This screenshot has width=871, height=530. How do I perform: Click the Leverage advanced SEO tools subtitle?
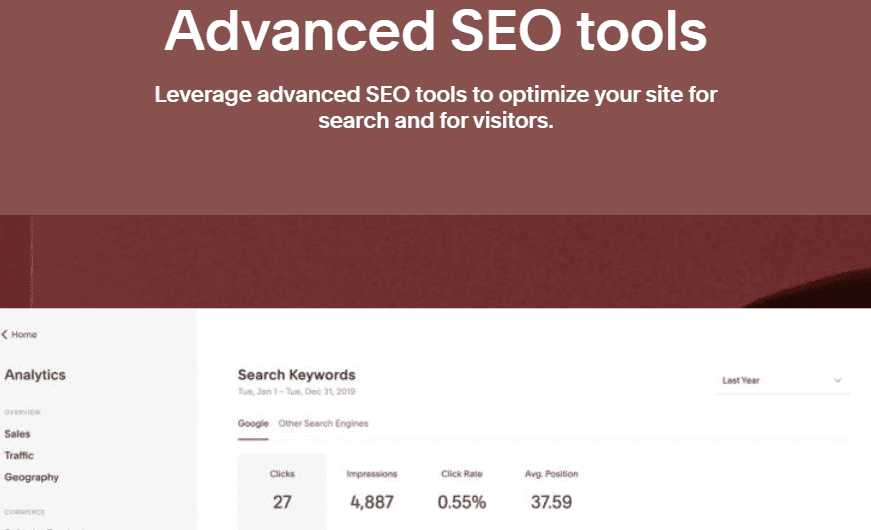[435, 109]
